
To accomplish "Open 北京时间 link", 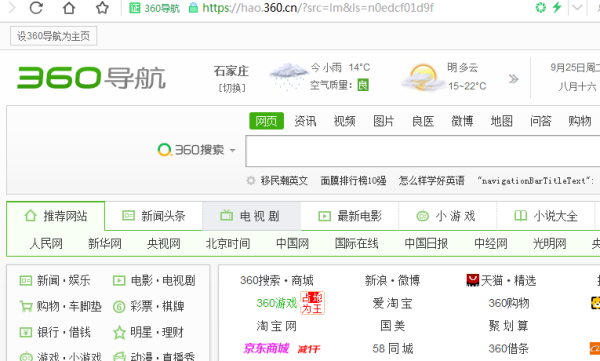I will pyautogui.click(x=228, y=243).
